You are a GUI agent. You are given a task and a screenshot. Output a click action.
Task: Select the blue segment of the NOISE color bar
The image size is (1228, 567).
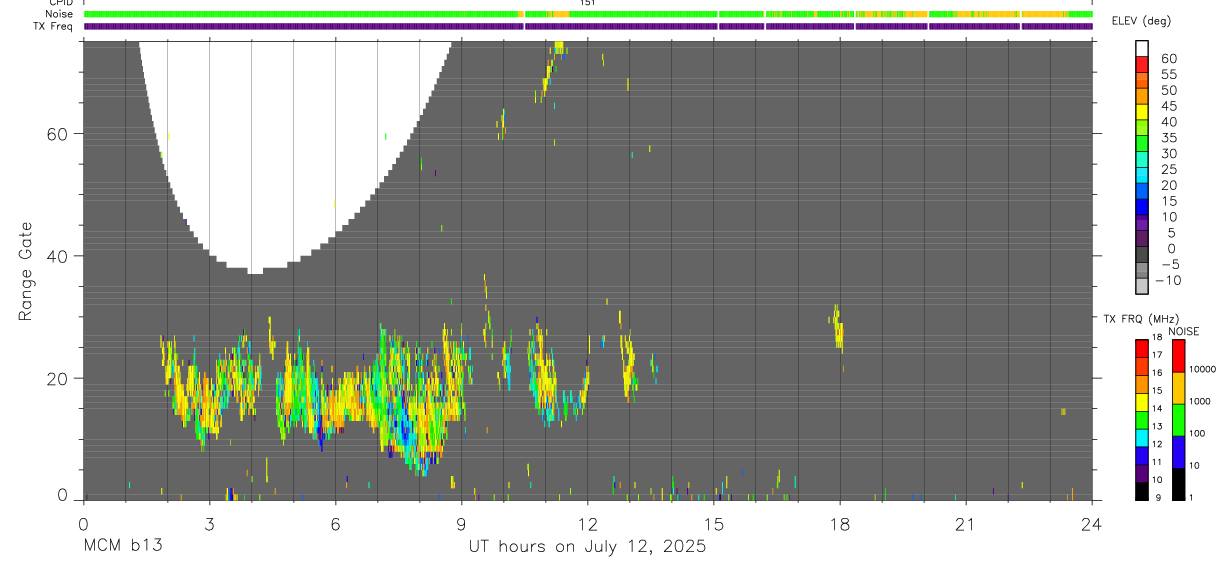[x=1178, y=451]
